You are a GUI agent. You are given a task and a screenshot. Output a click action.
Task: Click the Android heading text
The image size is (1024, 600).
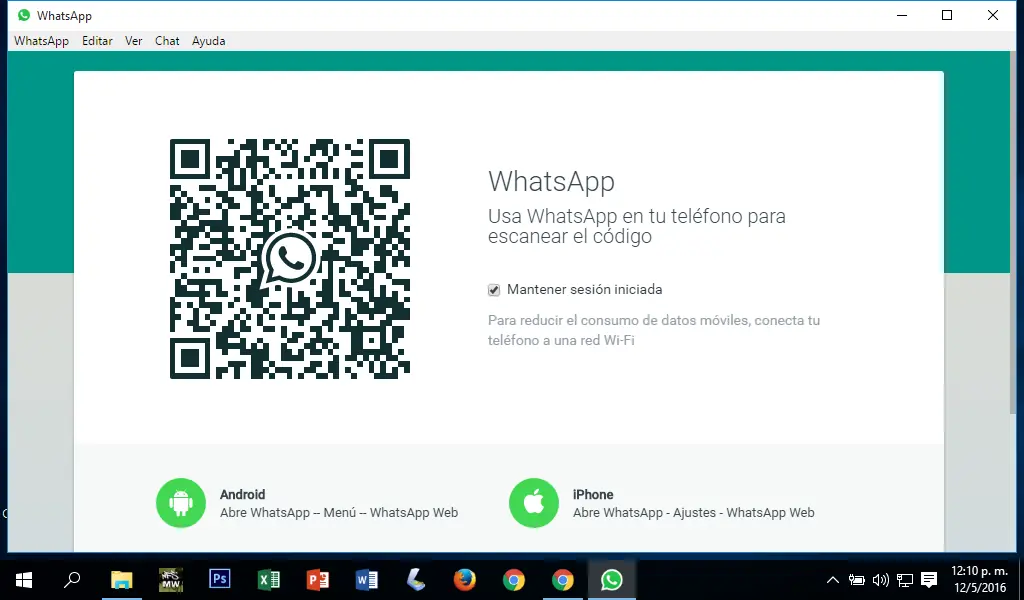pyautogui.click(x=242, y=494)
